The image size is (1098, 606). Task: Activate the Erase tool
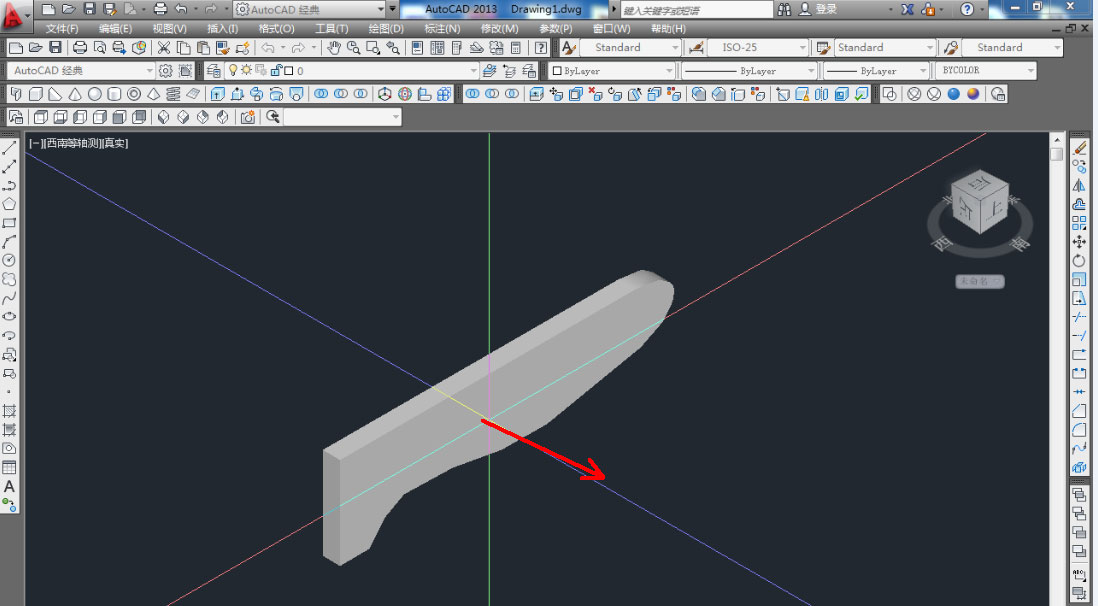pos(1079,148)
